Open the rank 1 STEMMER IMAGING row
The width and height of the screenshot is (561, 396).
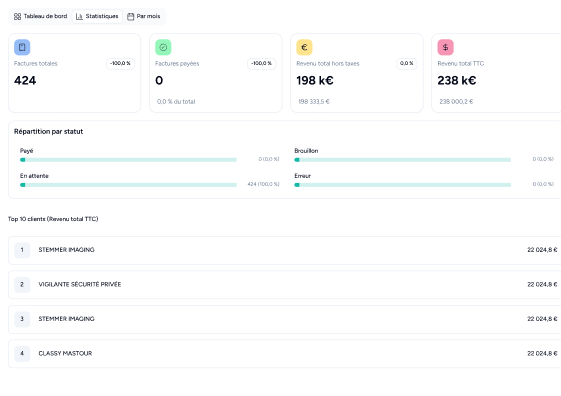284,250
